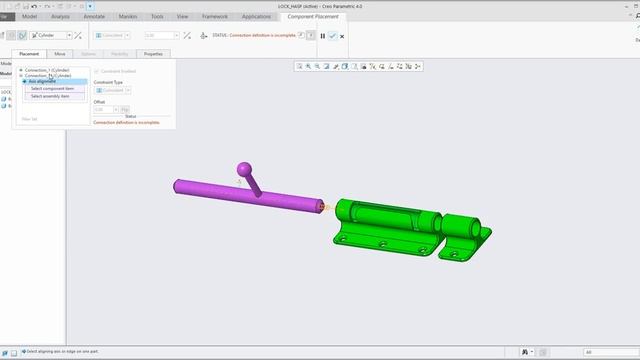This screenshot has width=640, height=360.
Task: Click the redo arrow in quick access toolbar
Action: [47, 7]
